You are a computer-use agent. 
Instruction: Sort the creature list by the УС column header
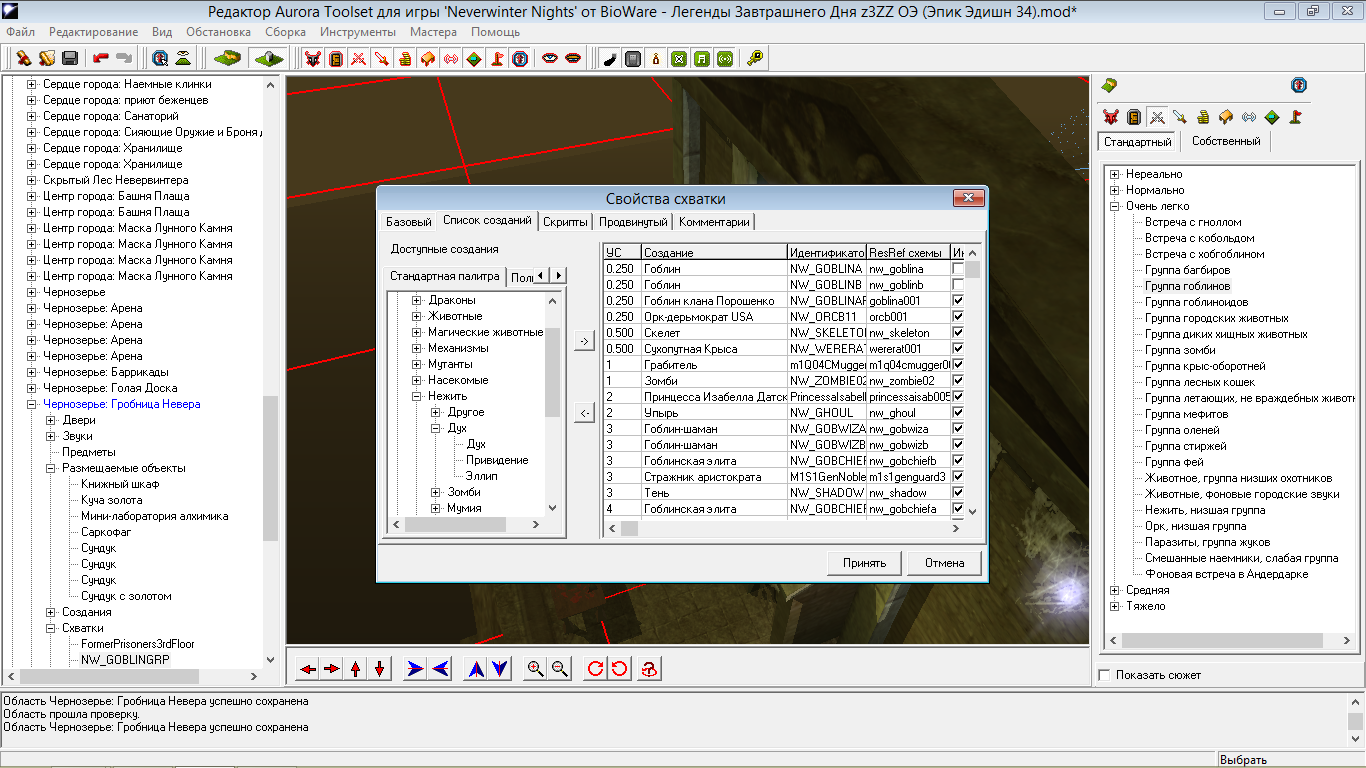coord(621,253)
